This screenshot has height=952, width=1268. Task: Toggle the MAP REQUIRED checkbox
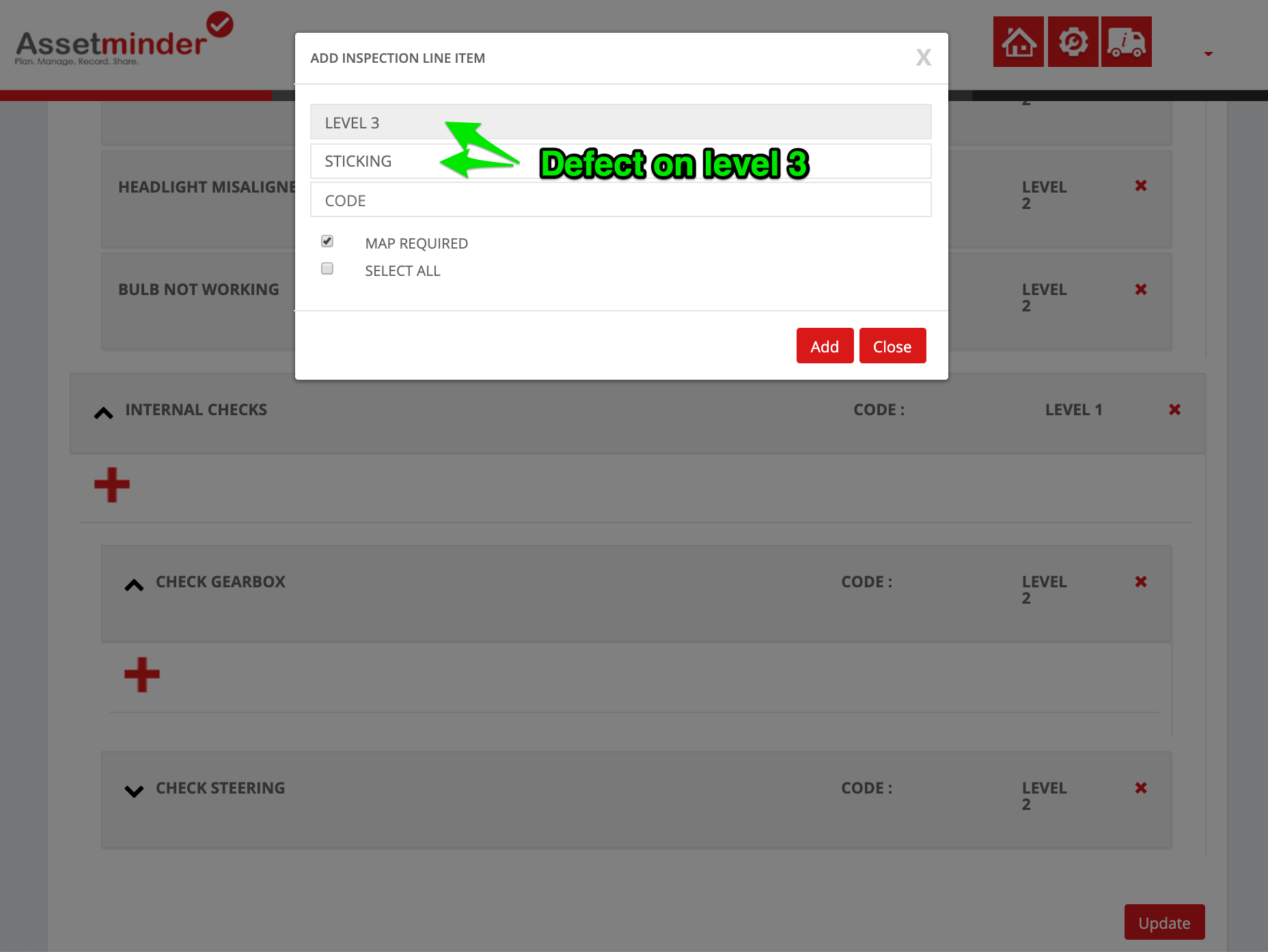[327, 241]
